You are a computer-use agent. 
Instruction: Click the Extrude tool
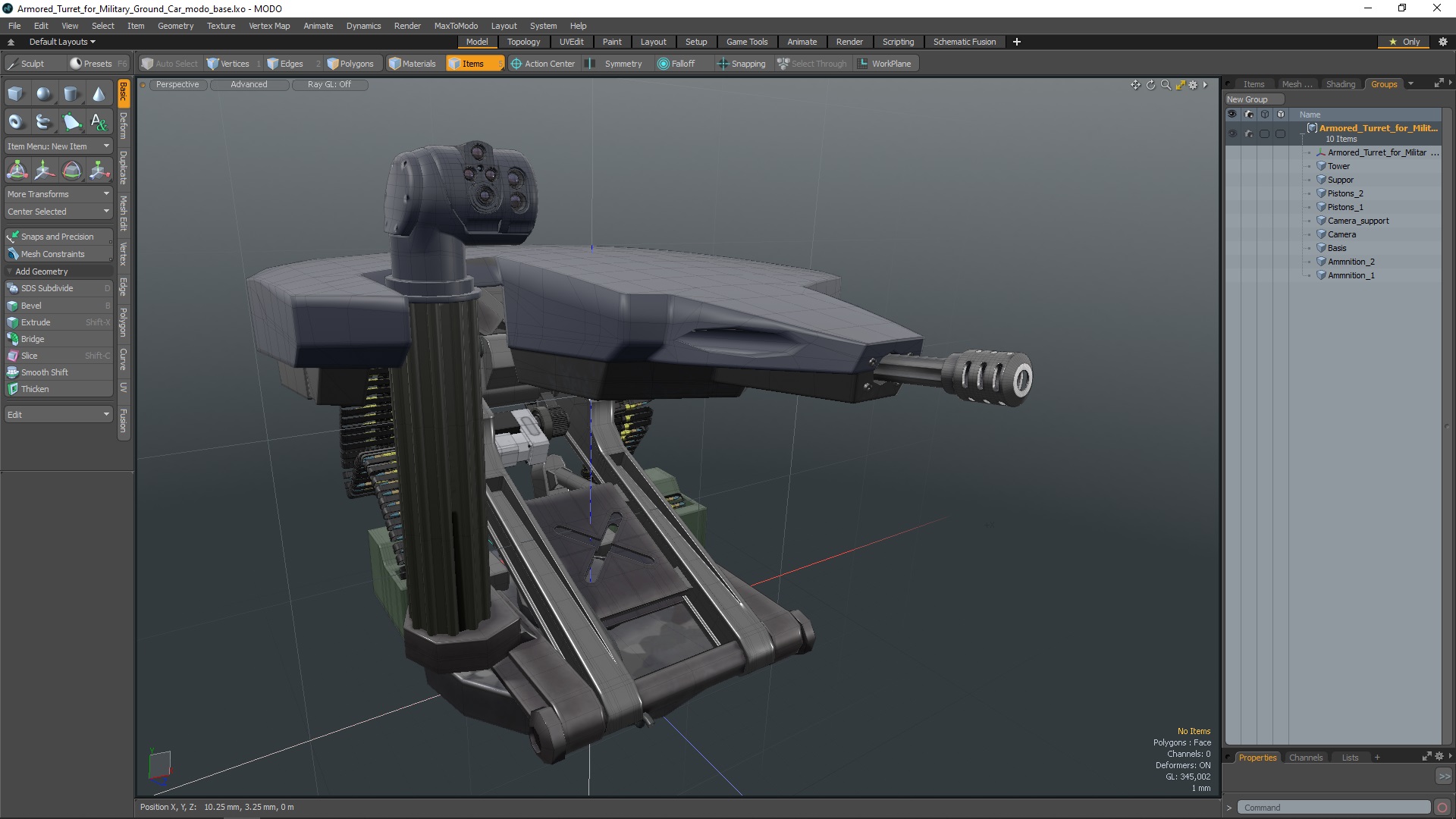pyautogui.click(x=58, y=322)
